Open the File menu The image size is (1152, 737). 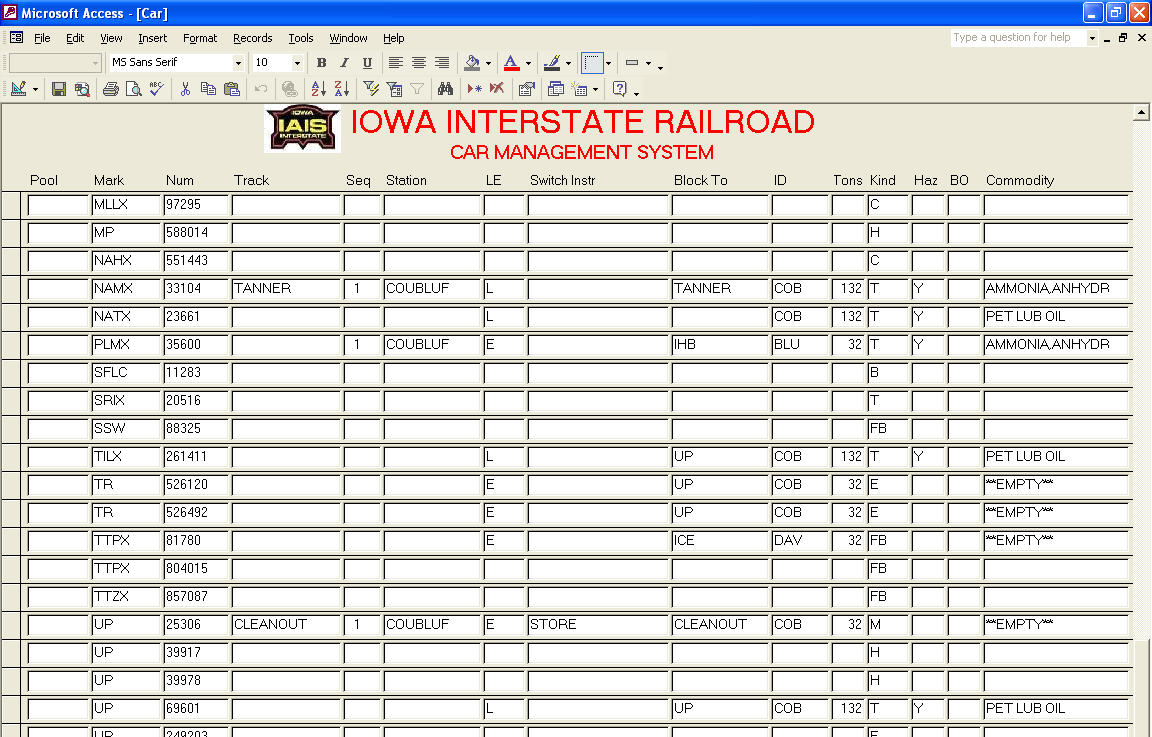point(42,38)
